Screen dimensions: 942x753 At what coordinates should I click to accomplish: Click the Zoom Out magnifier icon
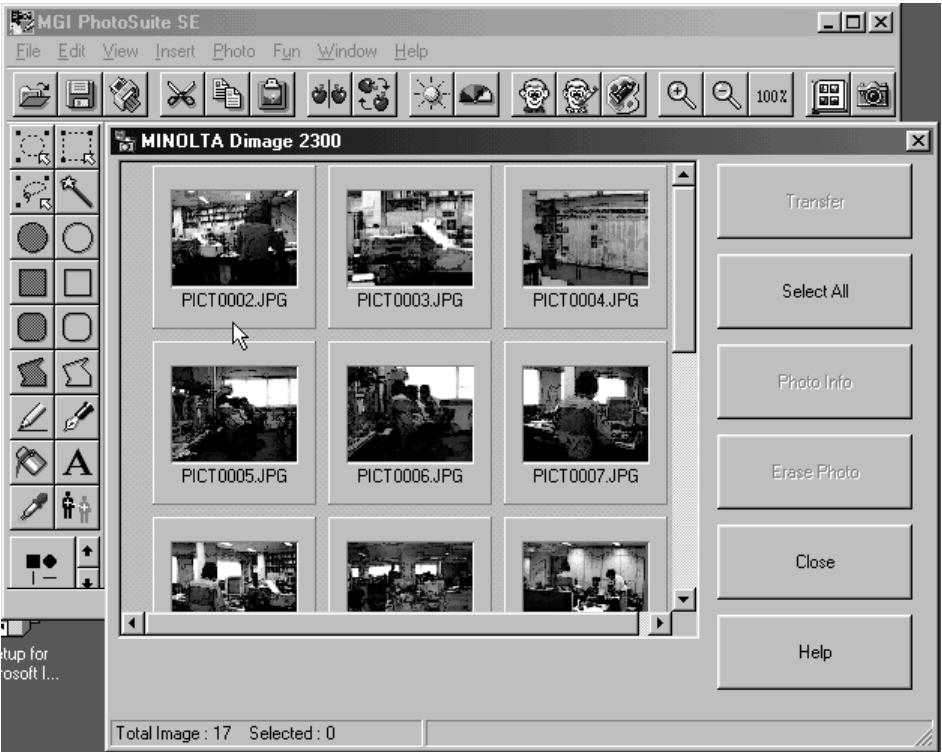726,94
